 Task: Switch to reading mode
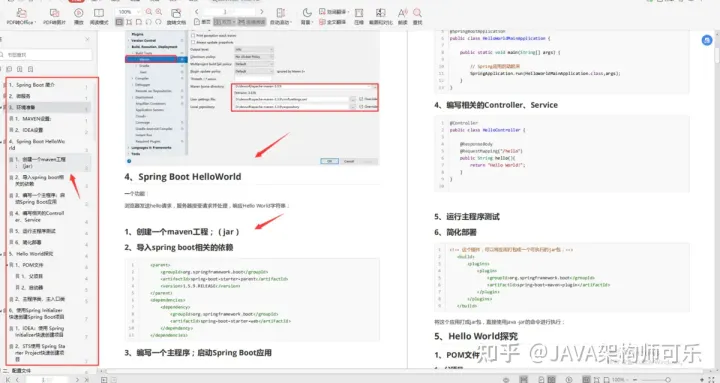(x=99, y=16)
